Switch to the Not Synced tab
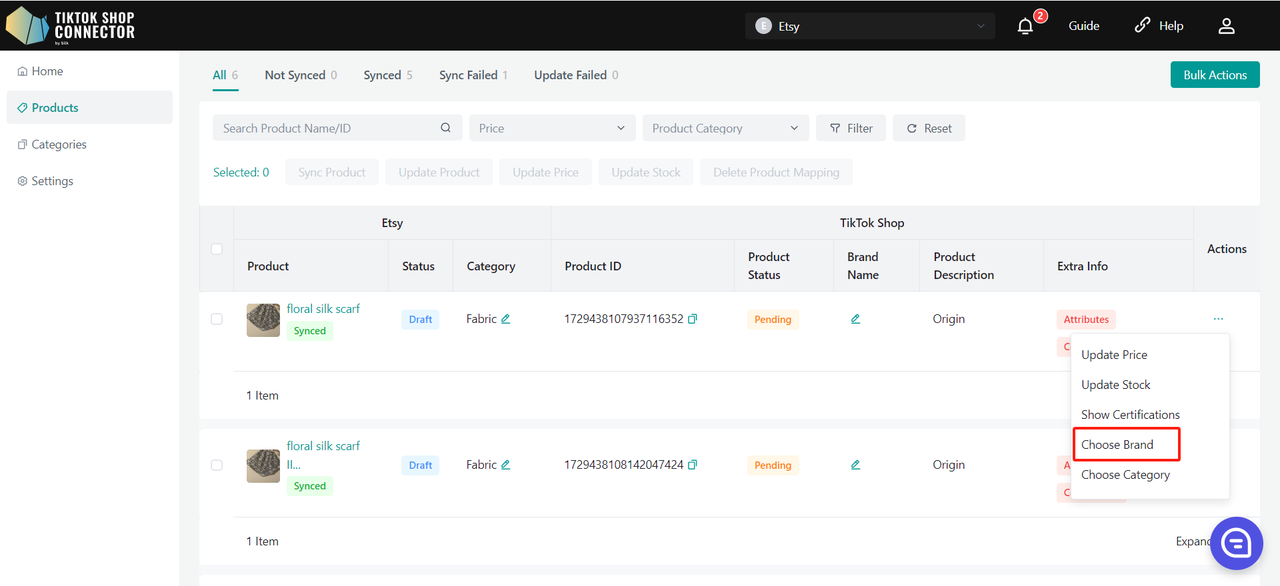The height and width of the screenshot is (586, 1280). (300, 75)
